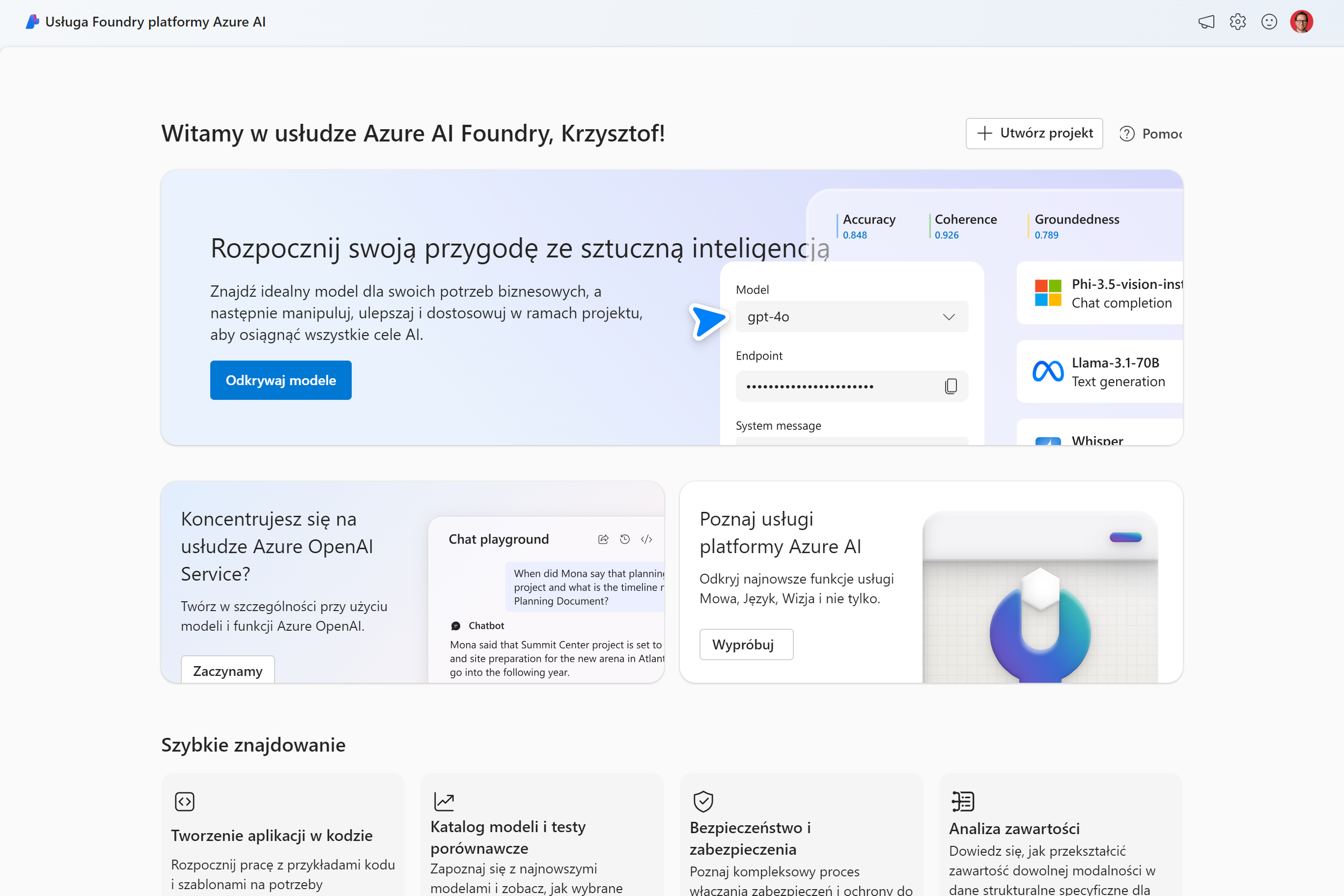The height and width of the screenshot is (896, 1344).
Task: Click the Meta logo on the Llama-3.1-70B card
Action: [1048, 371]
